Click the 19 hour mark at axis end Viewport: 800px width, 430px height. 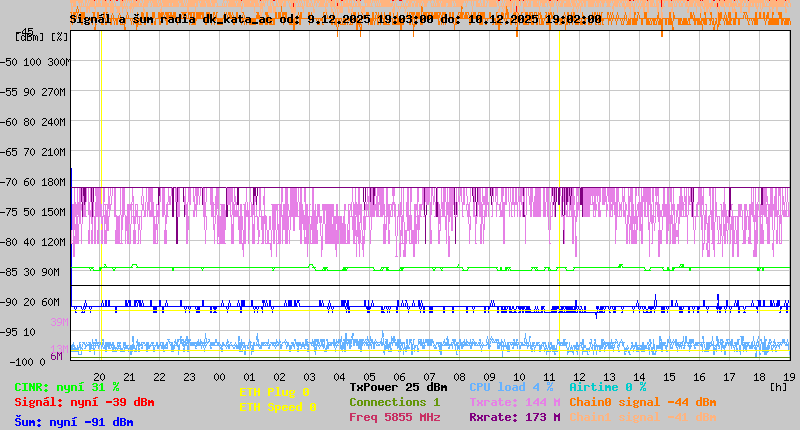click(x=788, y=377)
